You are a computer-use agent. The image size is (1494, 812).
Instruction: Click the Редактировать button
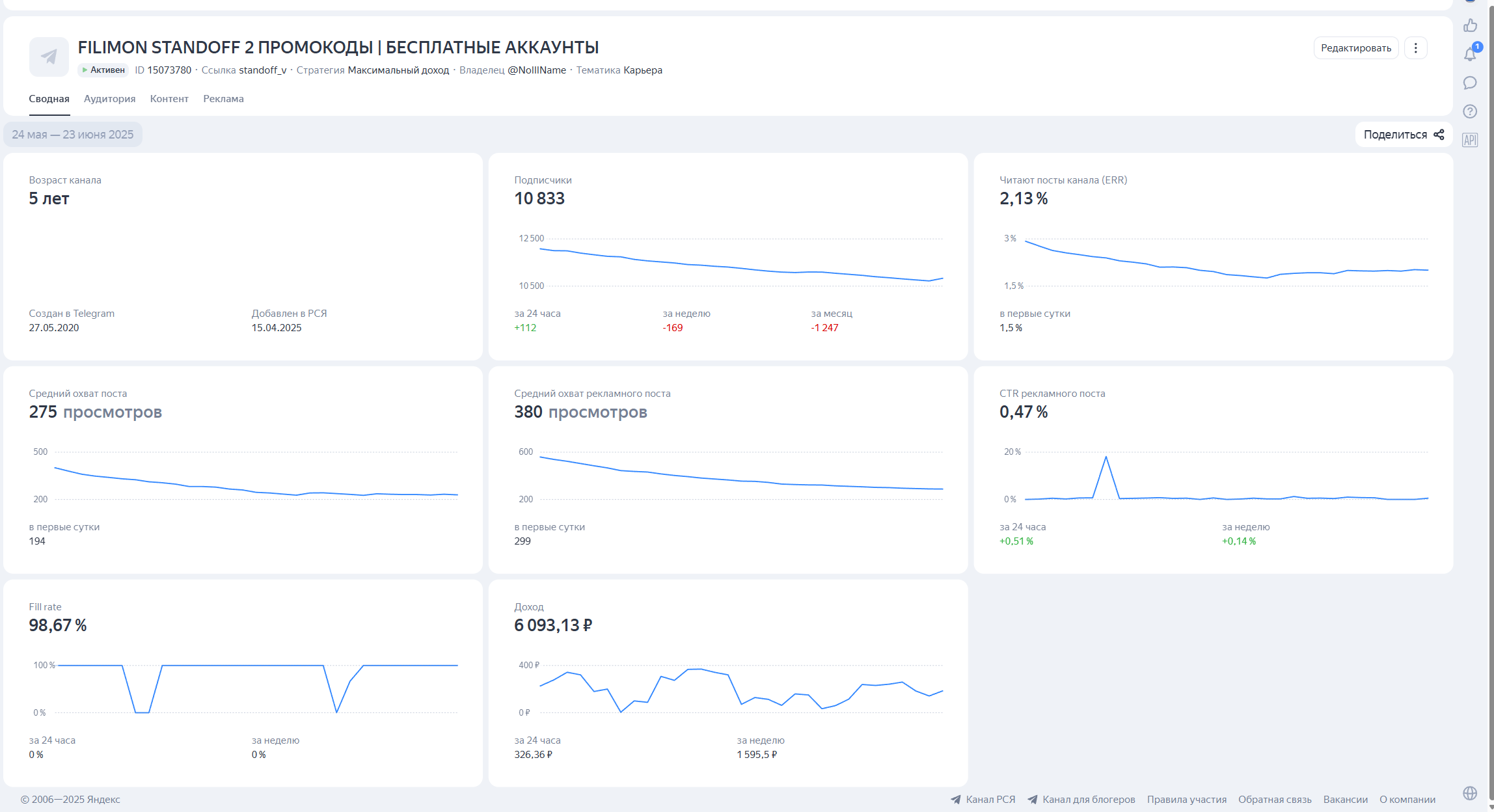point(1356,48)
